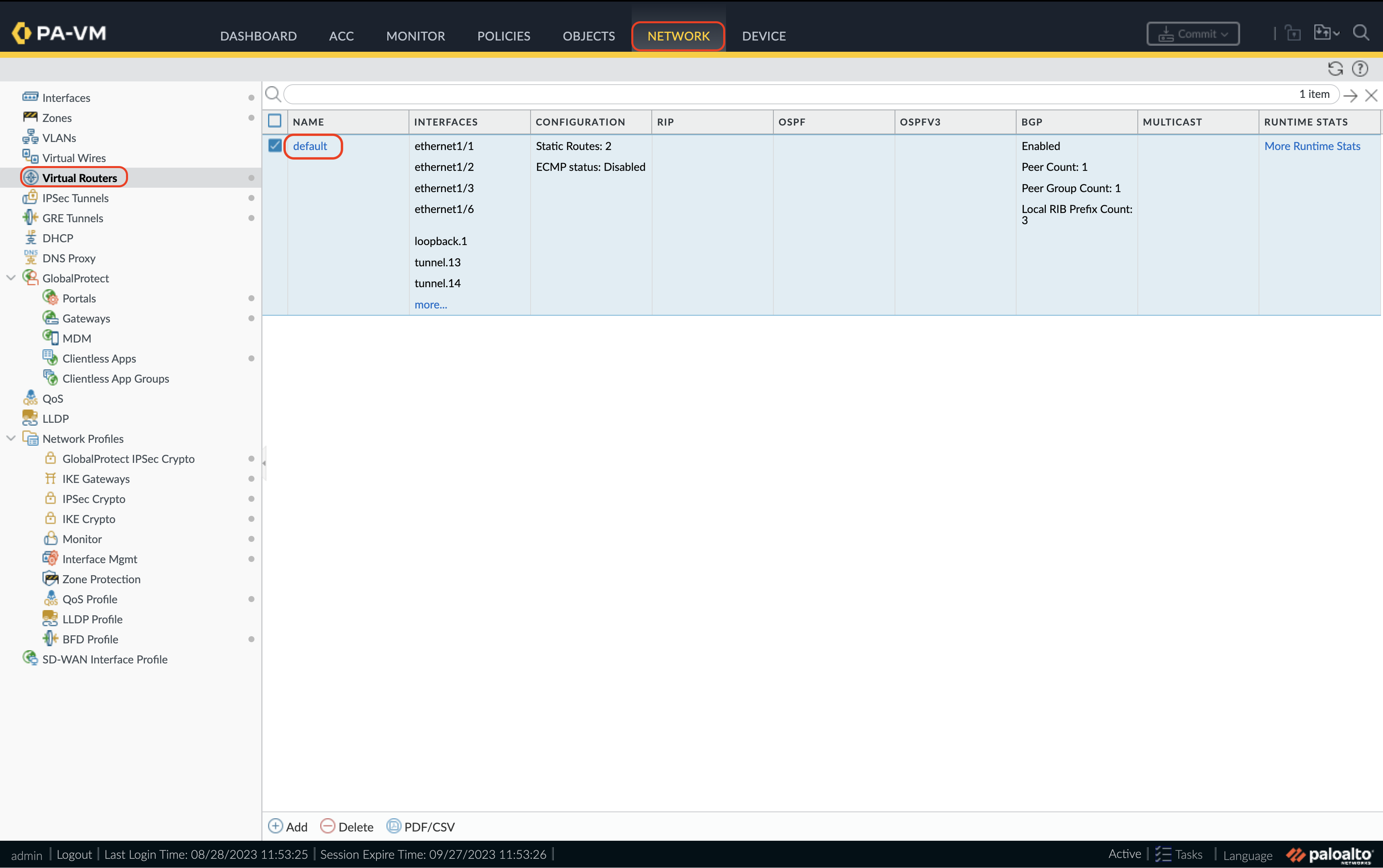This screenshot has height=868, width=1383.
Task: Switch to the POLICIES tab
Action: [x=504, y=36]
